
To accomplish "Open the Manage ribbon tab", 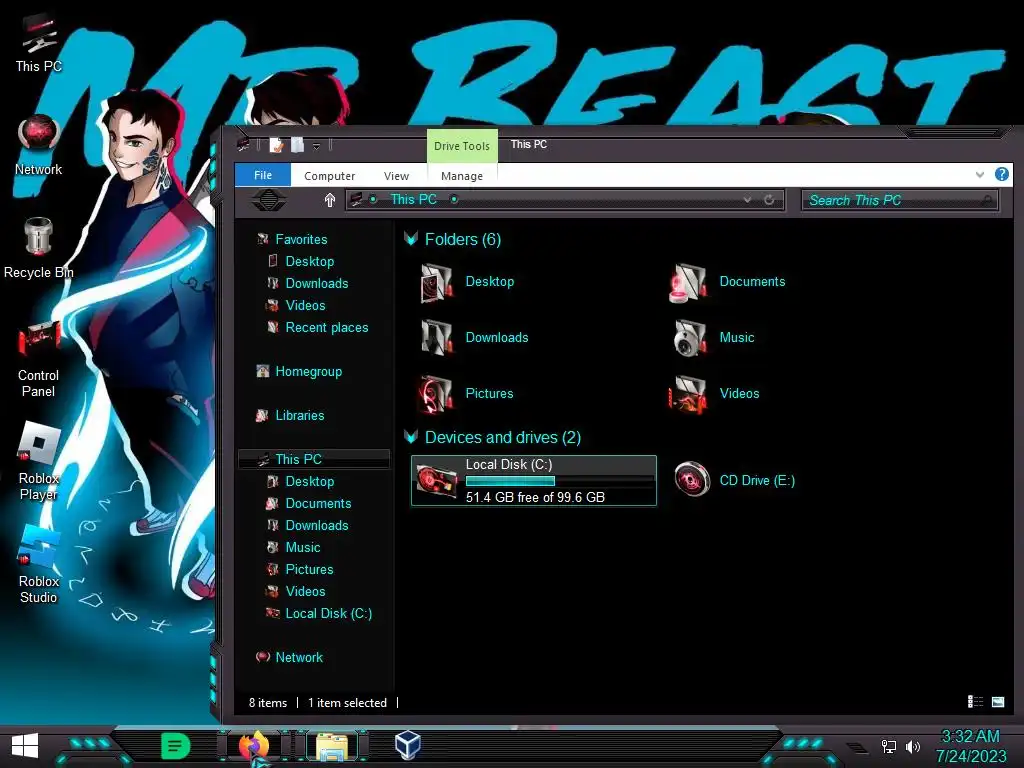I will pyautogui.click(x=462, y=176).
